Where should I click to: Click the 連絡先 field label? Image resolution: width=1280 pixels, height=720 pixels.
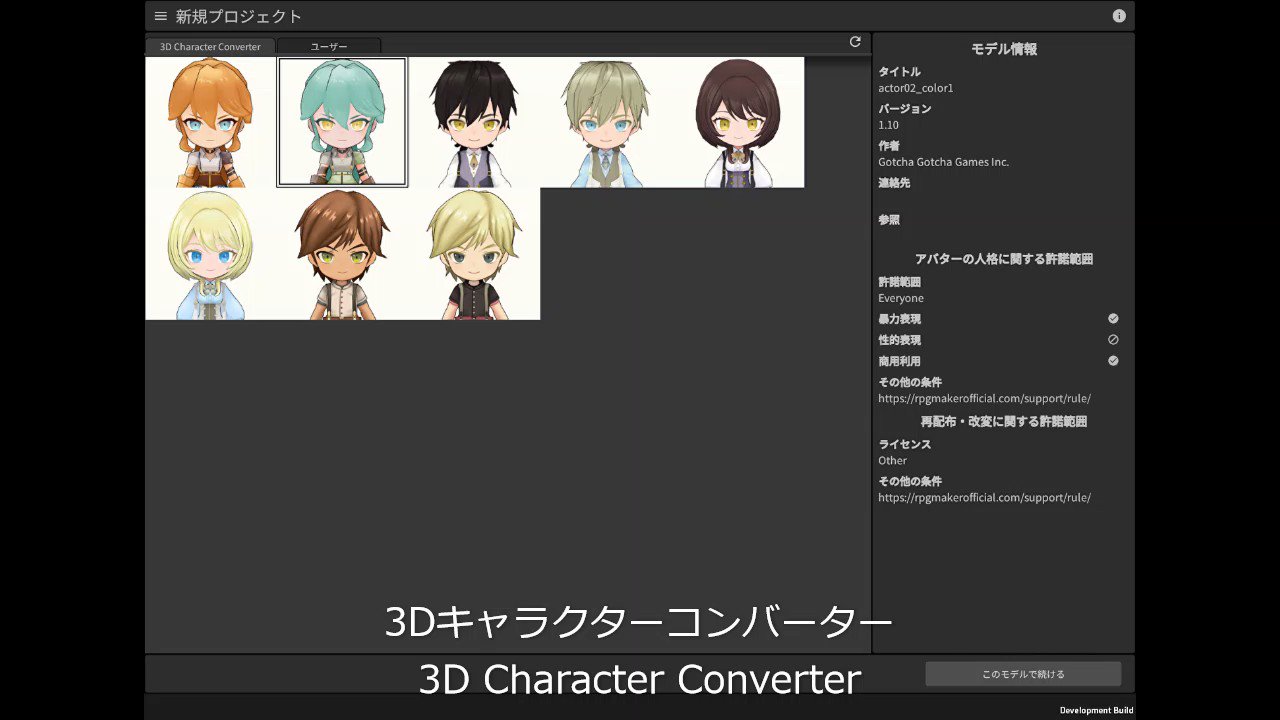(x=893, y=183)
